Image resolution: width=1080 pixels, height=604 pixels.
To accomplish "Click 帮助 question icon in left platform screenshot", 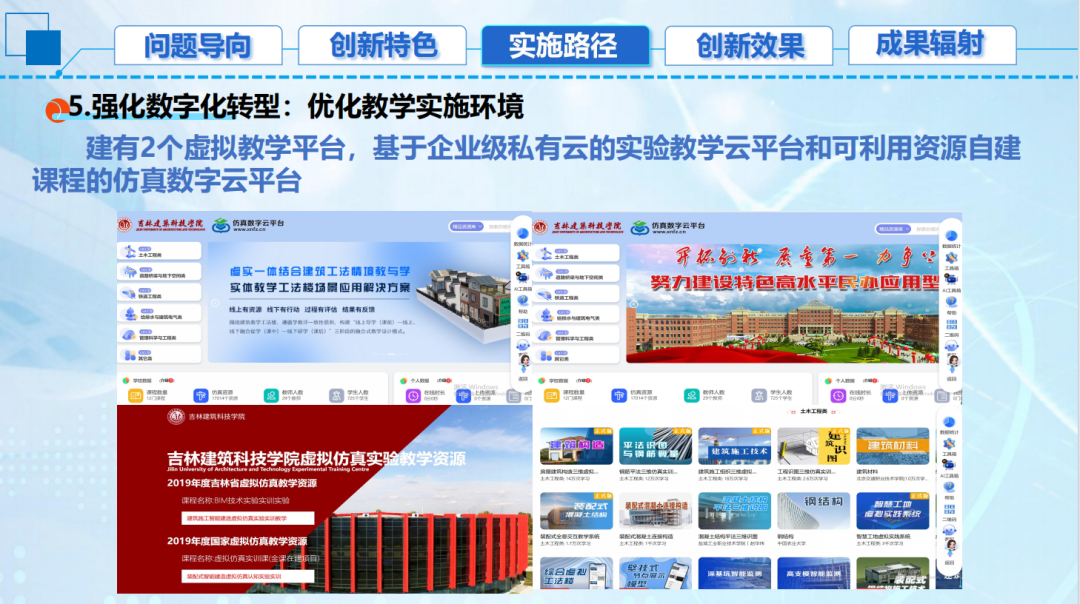I will 523,300.
